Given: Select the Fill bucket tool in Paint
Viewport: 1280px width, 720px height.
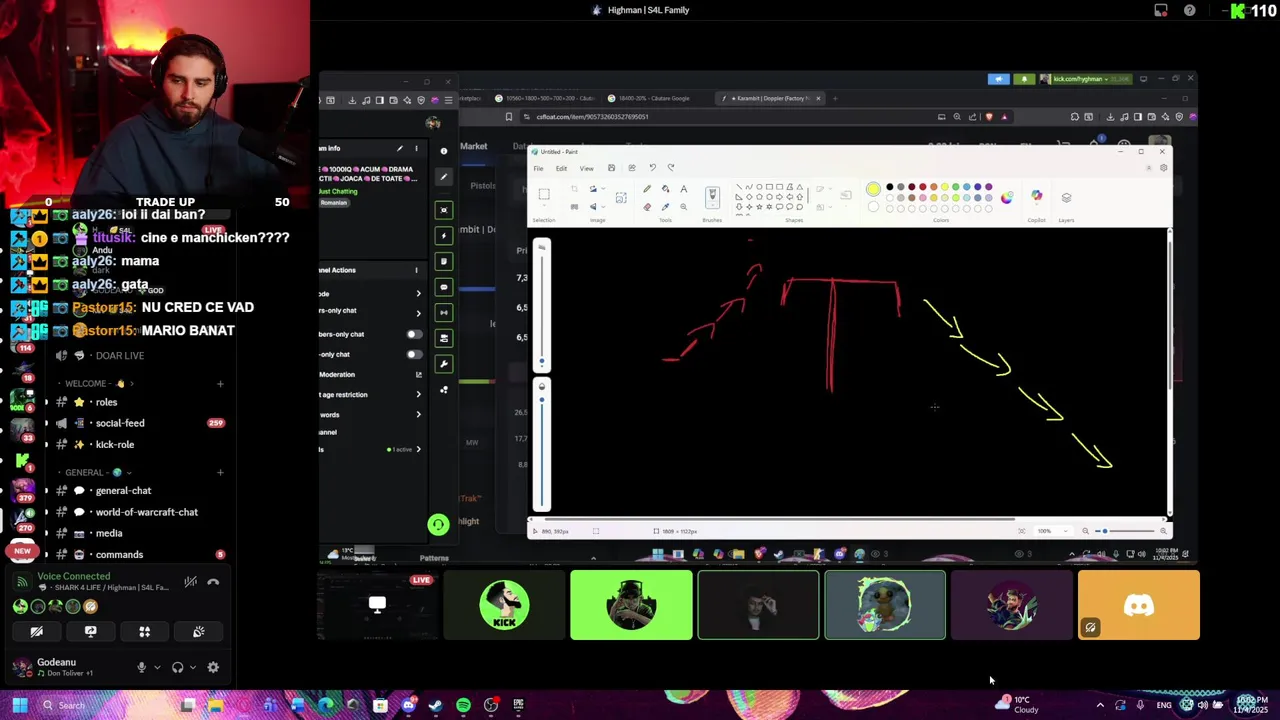Looking at the screenshot, I should click(x=665, y=189).
